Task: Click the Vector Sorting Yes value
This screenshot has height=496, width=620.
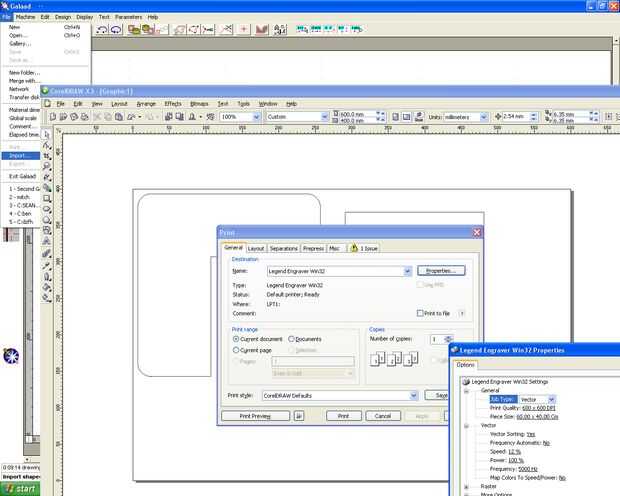Action: coord(531,434)
